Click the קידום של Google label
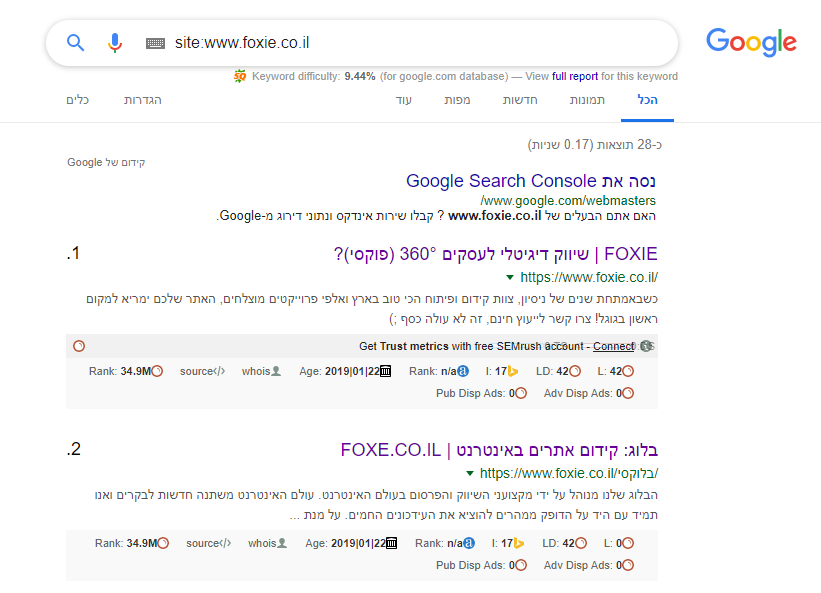 tap(106, 162)
